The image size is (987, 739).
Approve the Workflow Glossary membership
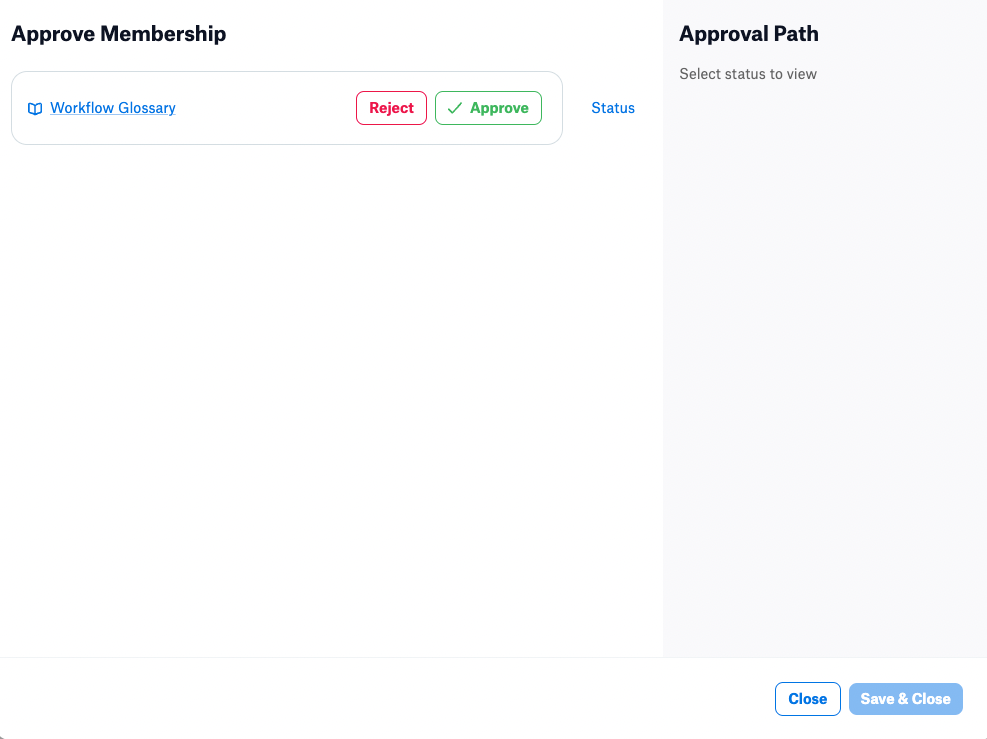pos(488,108)
